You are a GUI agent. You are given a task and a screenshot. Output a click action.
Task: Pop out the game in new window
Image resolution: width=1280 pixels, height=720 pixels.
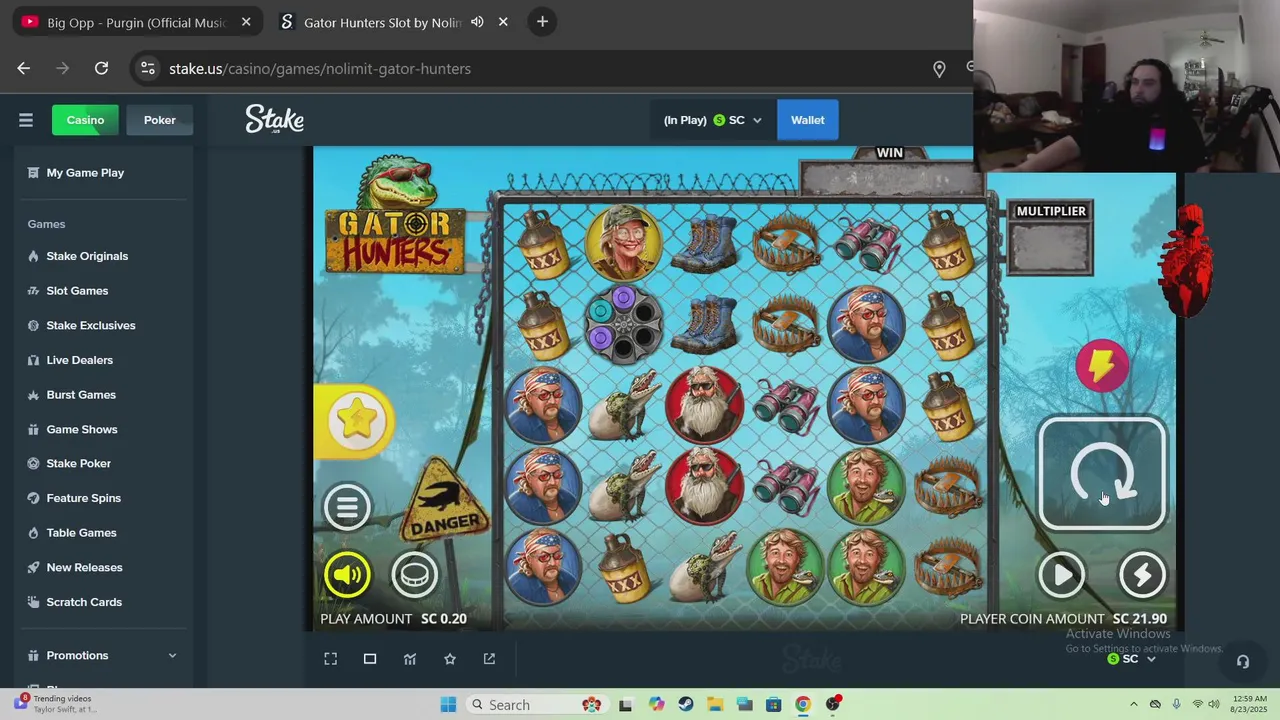pyautogui.click(x=489, y=659)
